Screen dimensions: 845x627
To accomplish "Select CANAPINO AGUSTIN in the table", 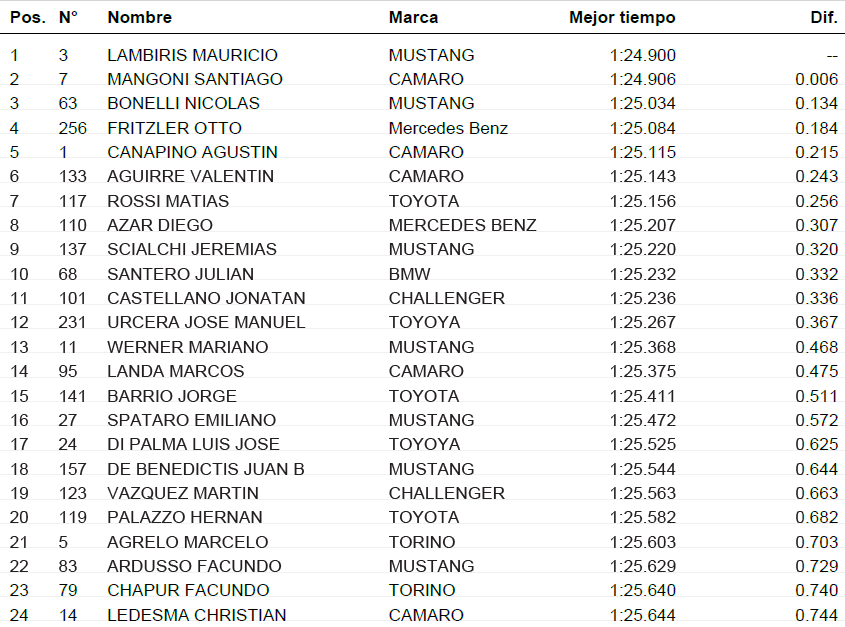I will click(192, 152).
